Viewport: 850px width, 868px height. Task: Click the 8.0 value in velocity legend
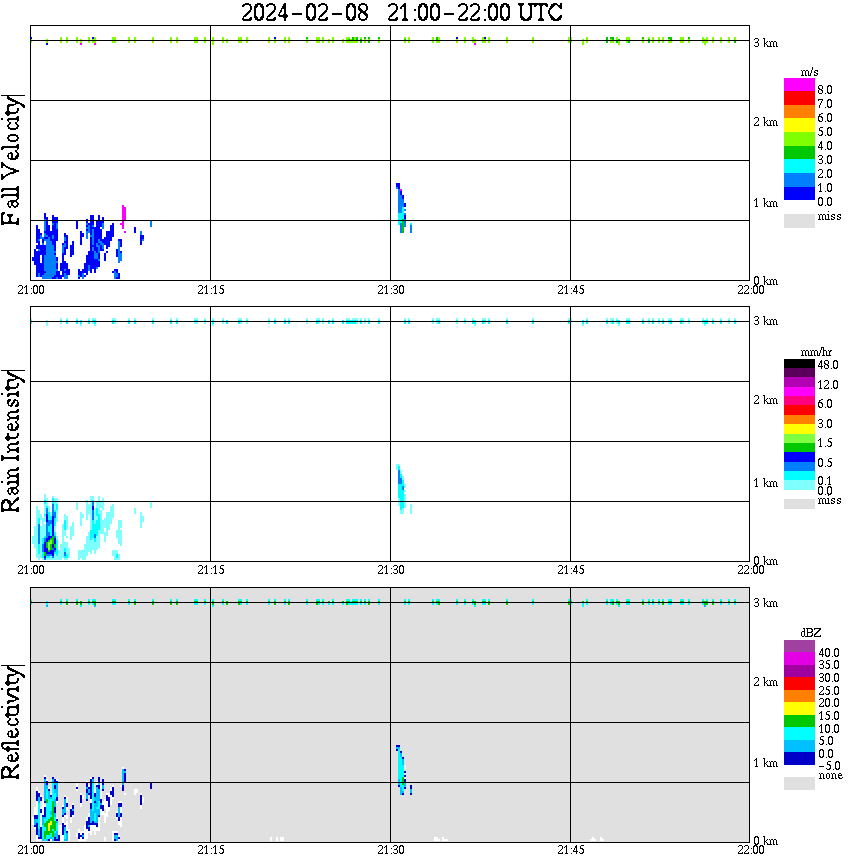click(x=825, y=90)
